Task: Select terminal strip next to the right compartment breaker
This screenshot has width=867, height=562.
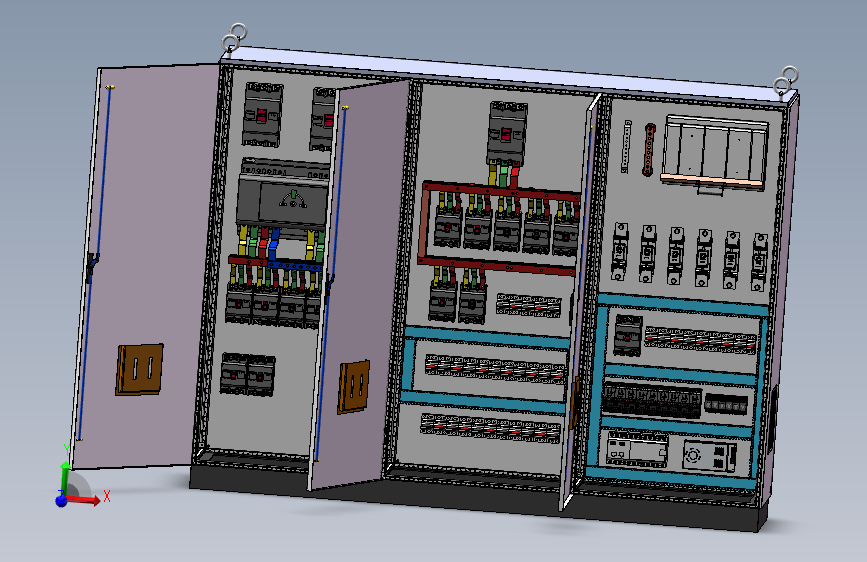Action: point(700,340)
